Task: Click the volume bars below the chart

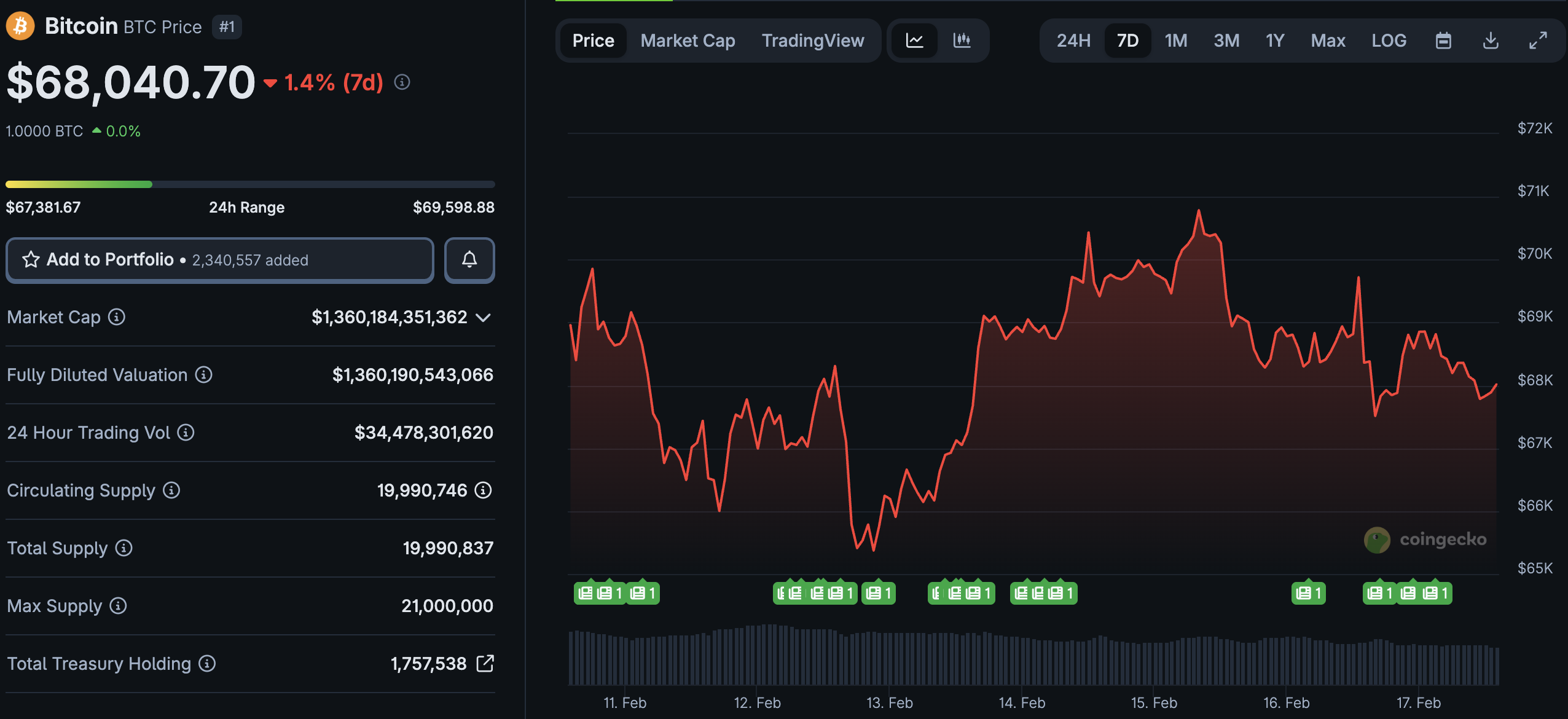Action: [1033, 655]
